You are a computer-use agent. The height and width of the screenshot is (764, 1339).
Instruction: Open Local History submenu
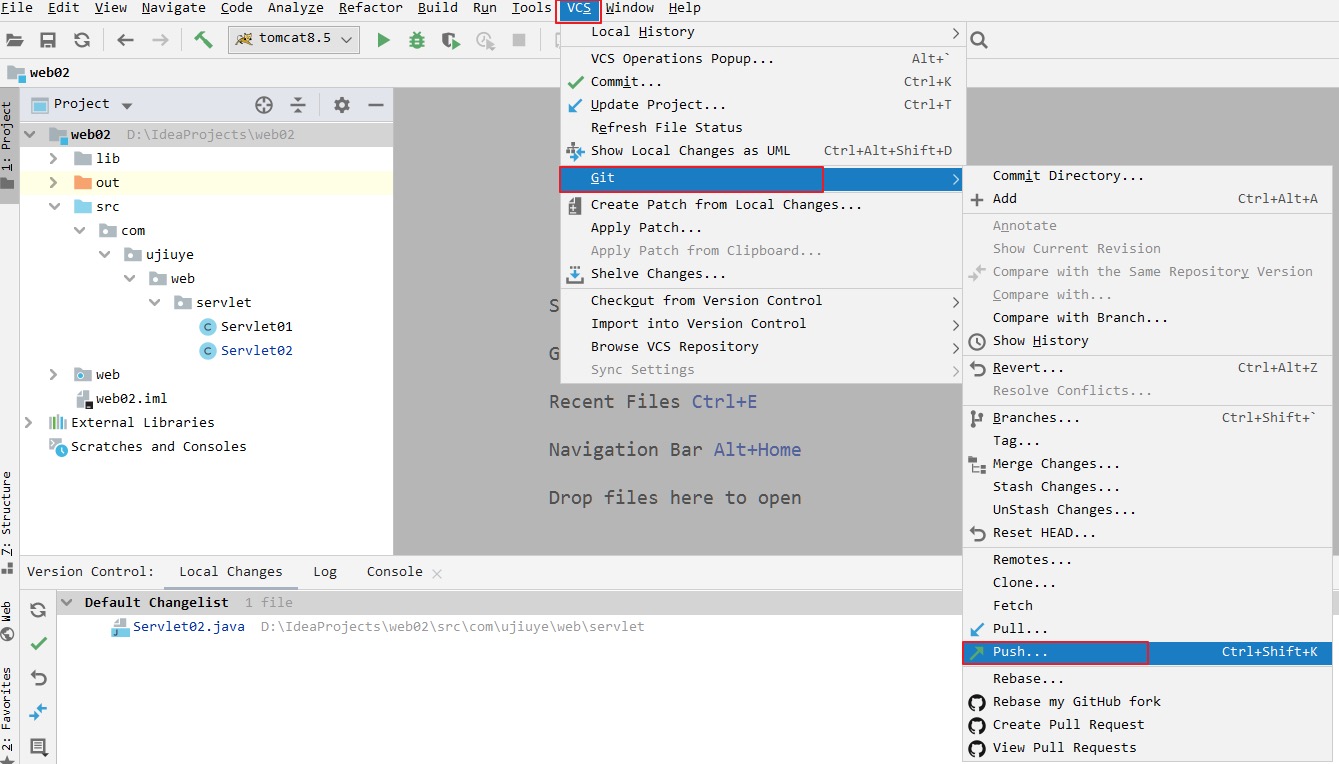(763, 32)
